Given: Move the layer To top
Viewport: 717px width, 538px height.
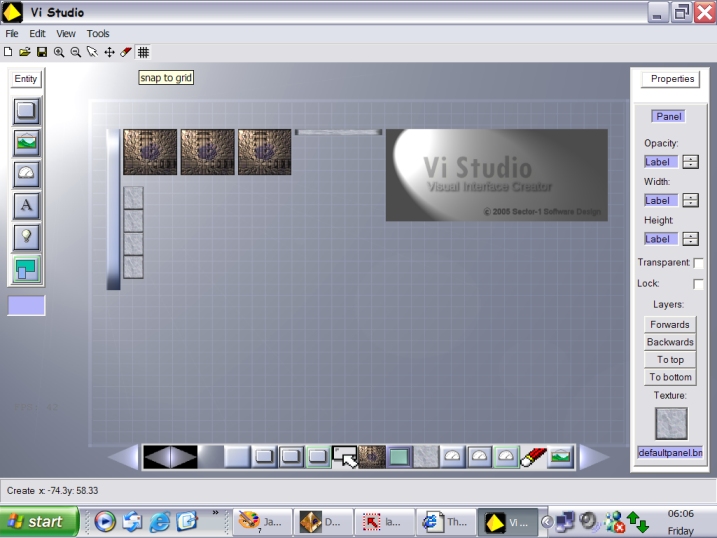Looking at the screenshot, I should click(670, 360).
